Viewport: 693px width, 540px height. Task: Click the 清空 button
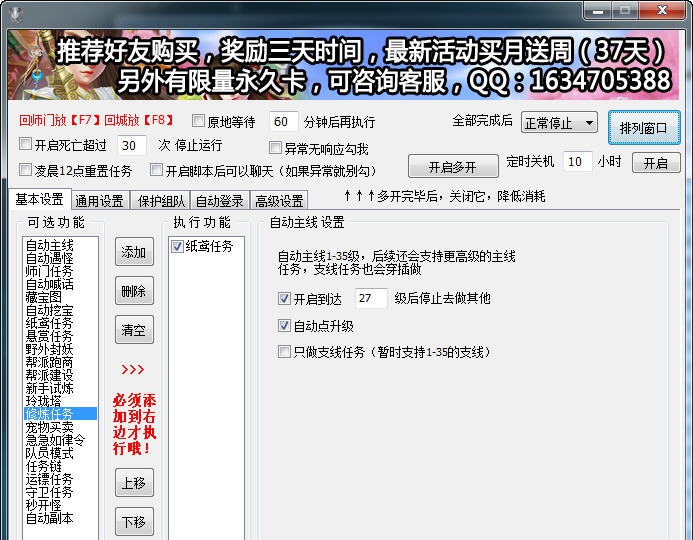pyautogui.click(x=134, y=330)
